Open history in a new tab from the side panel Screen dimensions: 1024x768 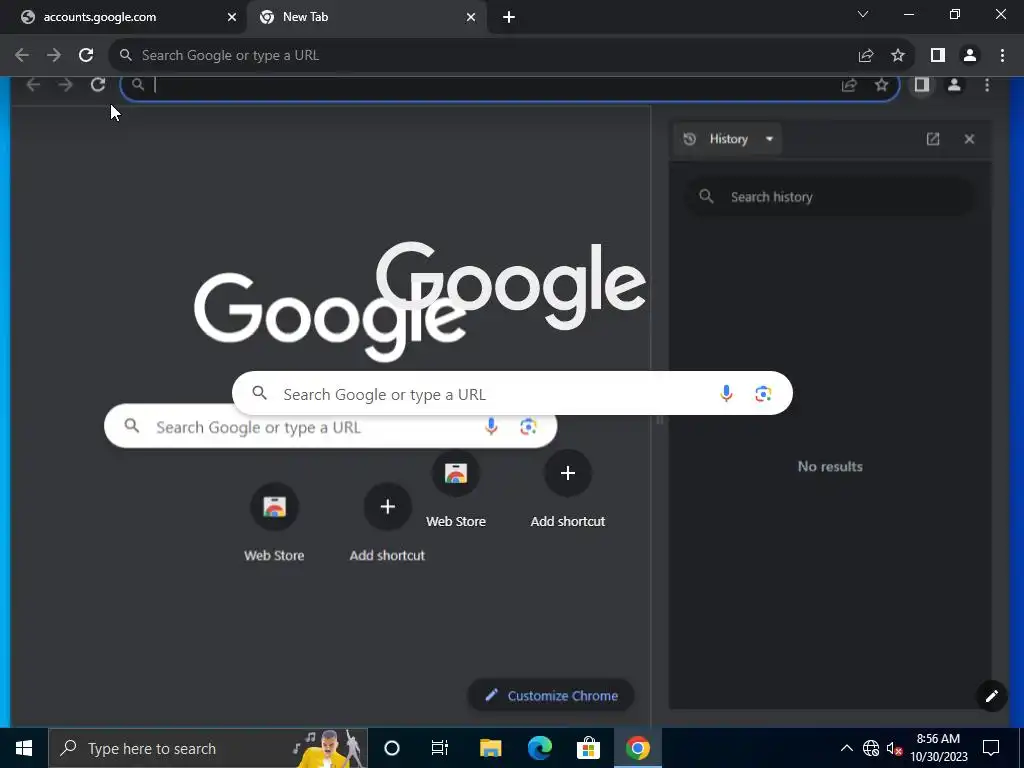(933, 139)
